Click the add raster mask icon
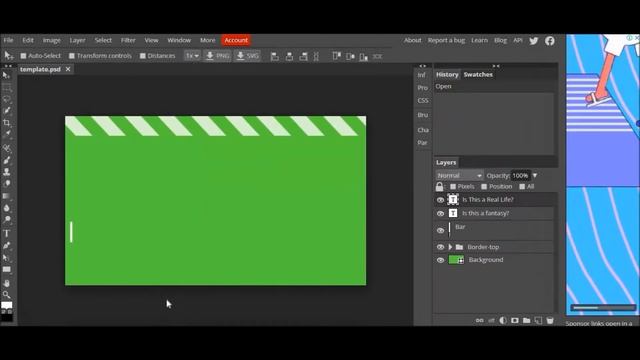The height and width of the screenshot is (360, 640). (515, 320)
